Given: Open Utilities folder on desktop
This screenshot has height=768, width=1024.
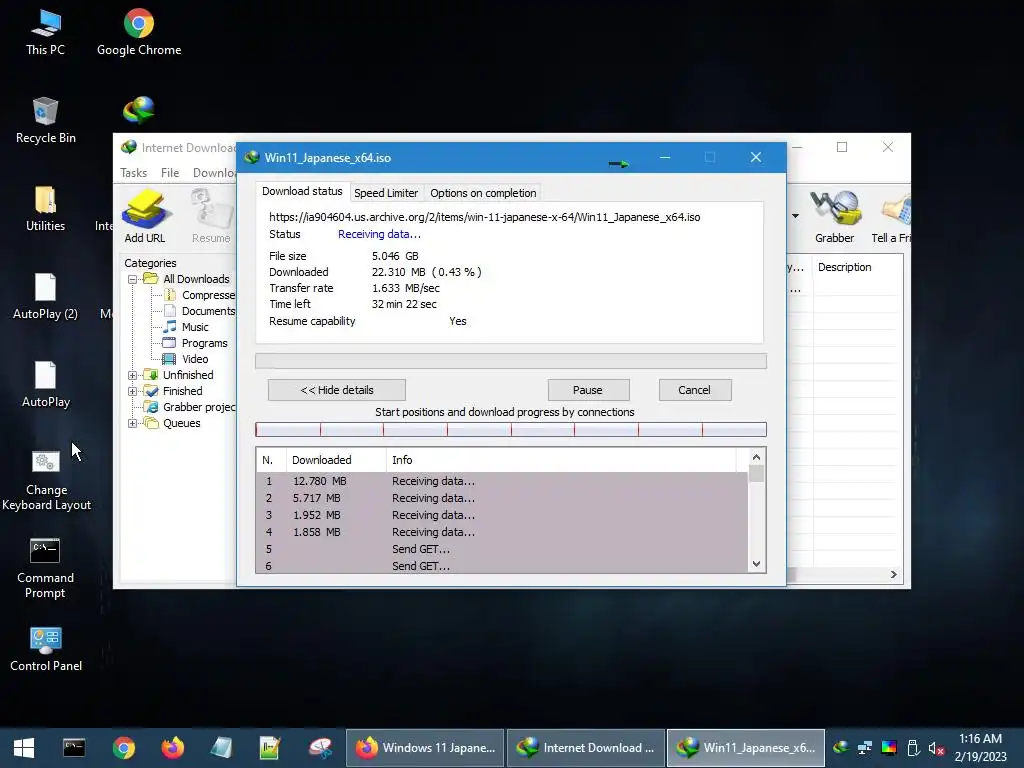Looking at the screenshot, I should (45, 209).
